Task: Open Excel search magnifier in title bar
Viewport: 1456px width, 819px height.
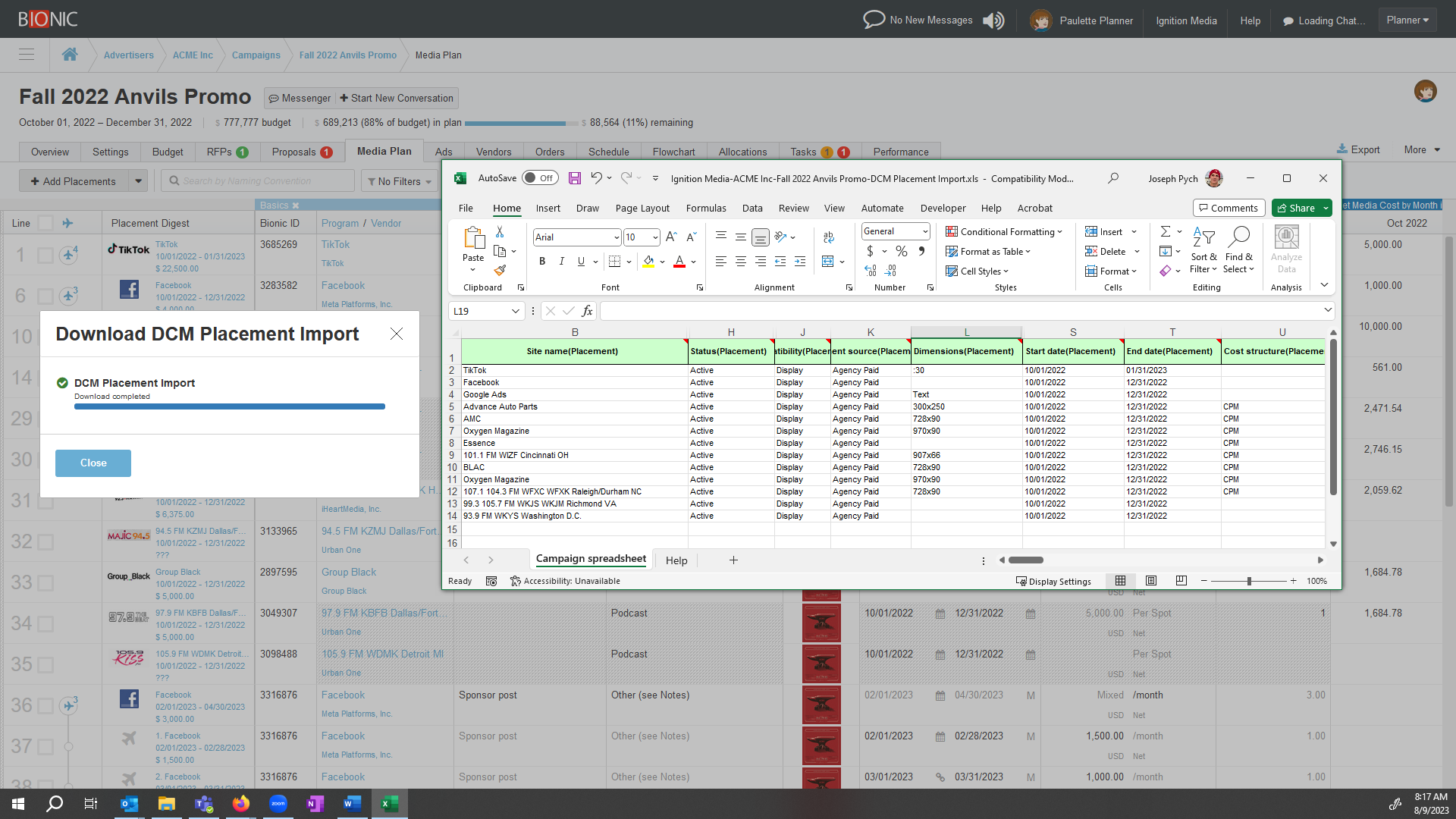Action: click(1112, 178)
